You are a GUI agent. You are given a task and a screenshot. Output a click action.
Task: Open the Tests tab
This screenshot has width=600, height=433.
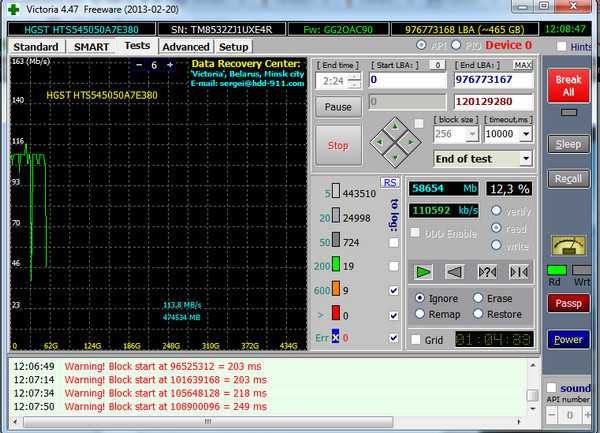[x=137, y=46]
